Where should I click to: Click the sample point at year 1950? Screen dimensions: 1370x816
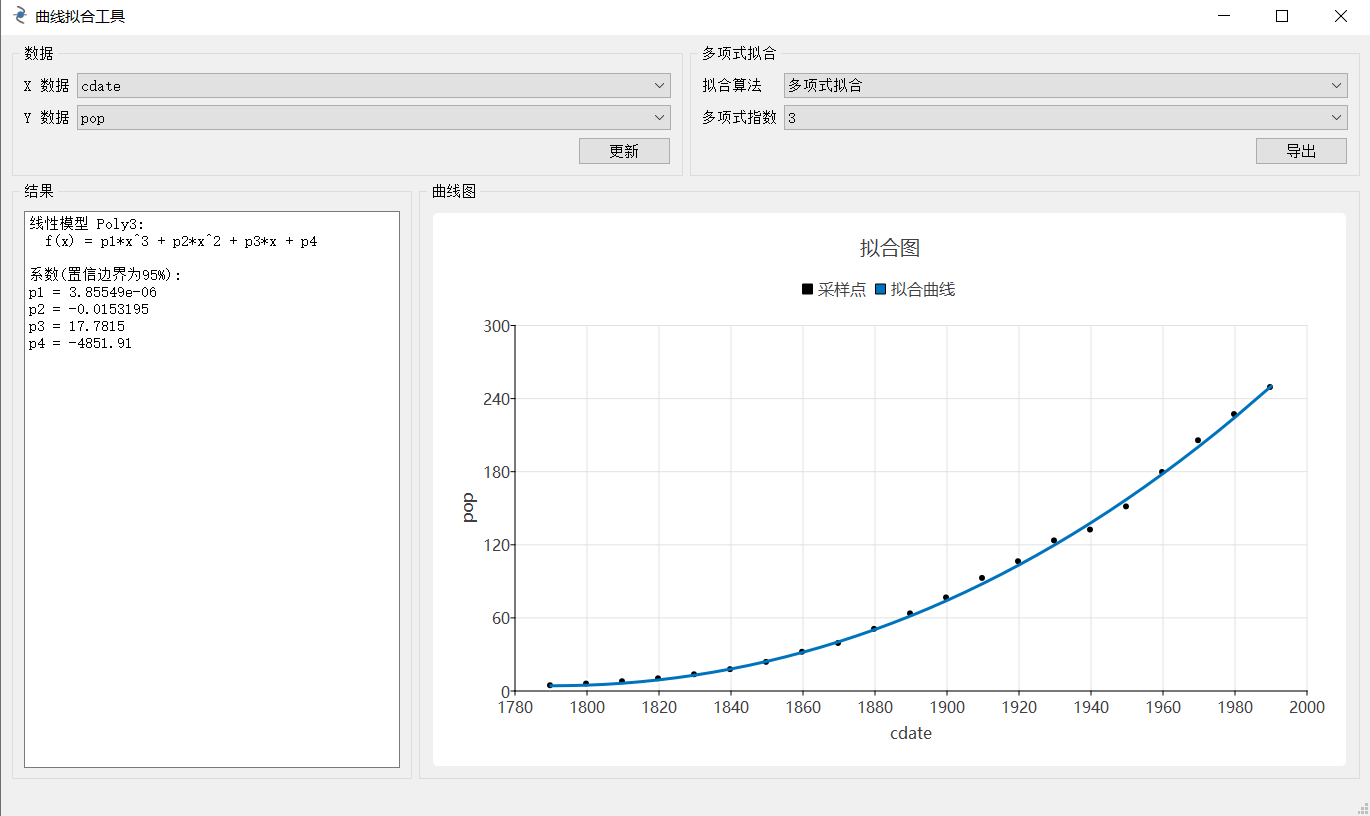point(1126,506)
